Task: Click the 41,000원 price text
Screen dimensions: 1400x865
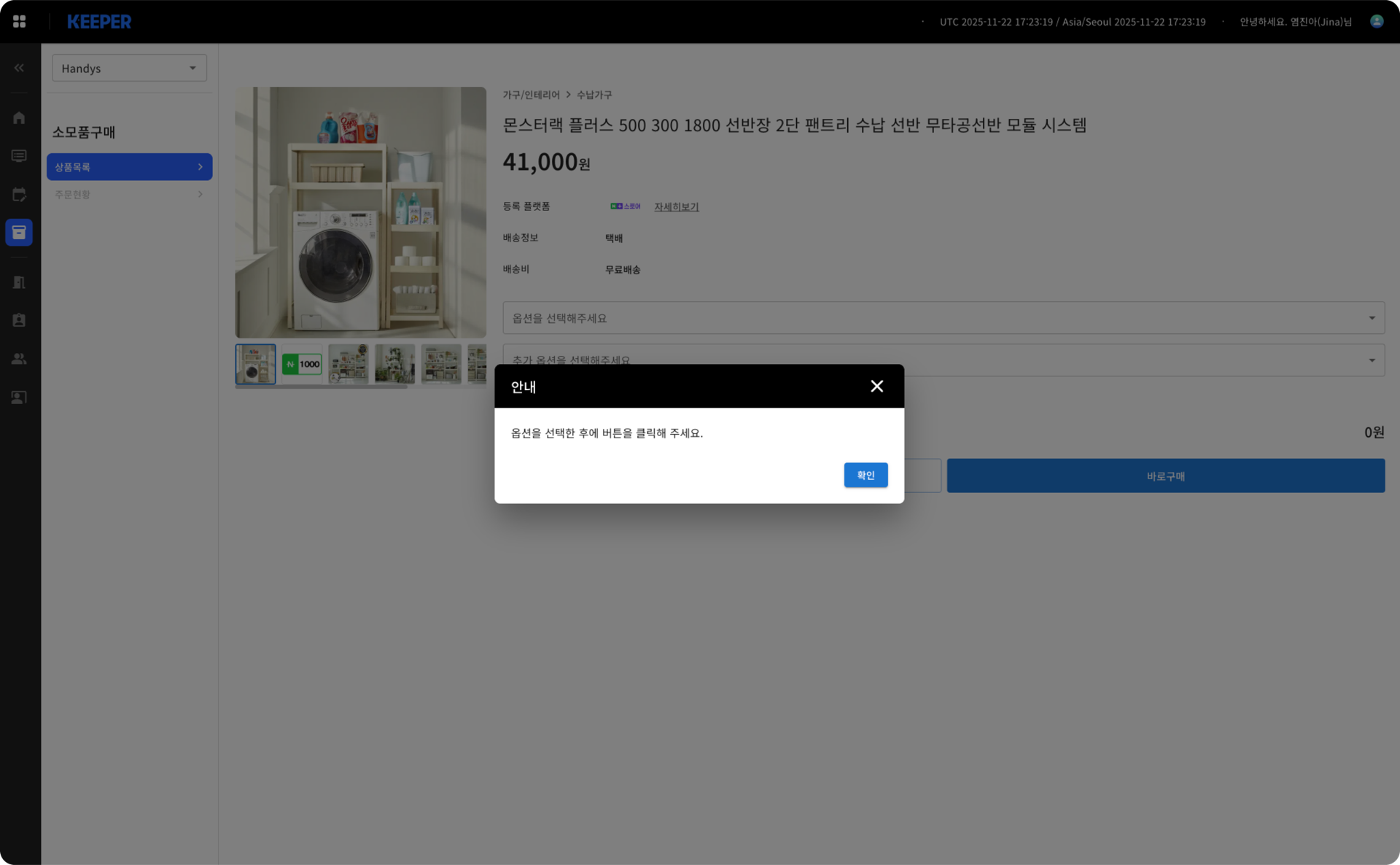Action: [x=546, y=162]
